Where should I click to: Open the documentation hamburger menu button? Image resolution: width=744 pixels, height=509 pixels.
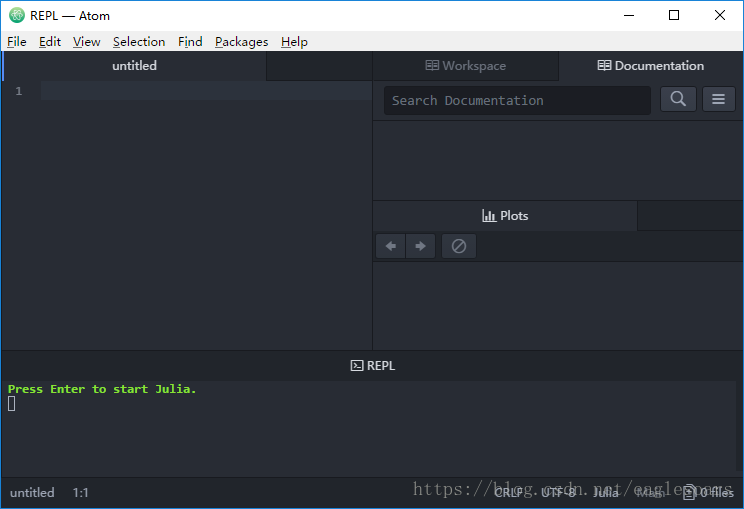tap(718, 99)
